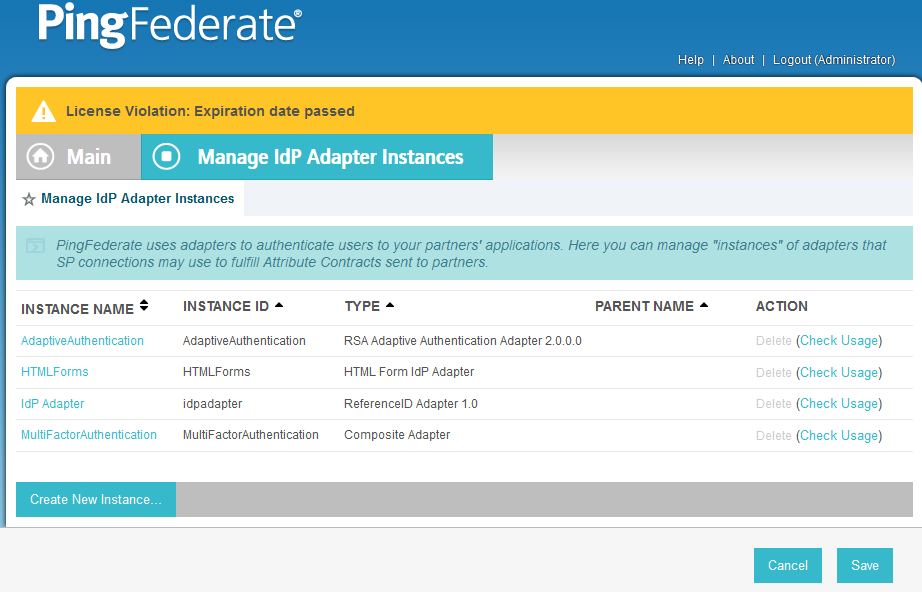Click the circular stop icon in active tab
This screenshot has width=922, height=592.
coord(166,157)
